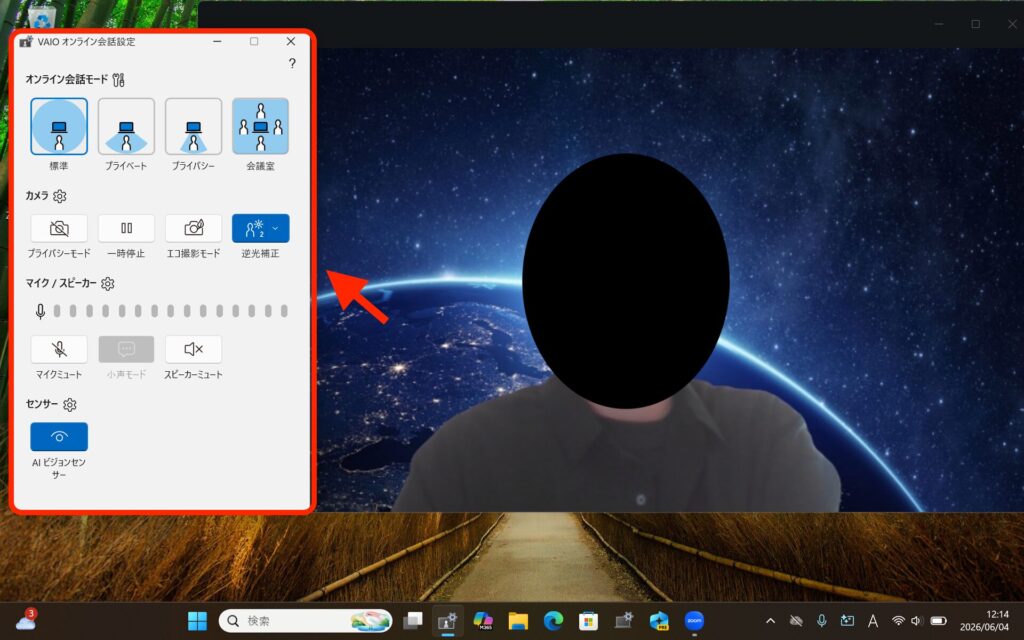The width and height of the screenshot is (1024, 640).
Task: Open File Explorer from the taskbar
Action: 518,620
